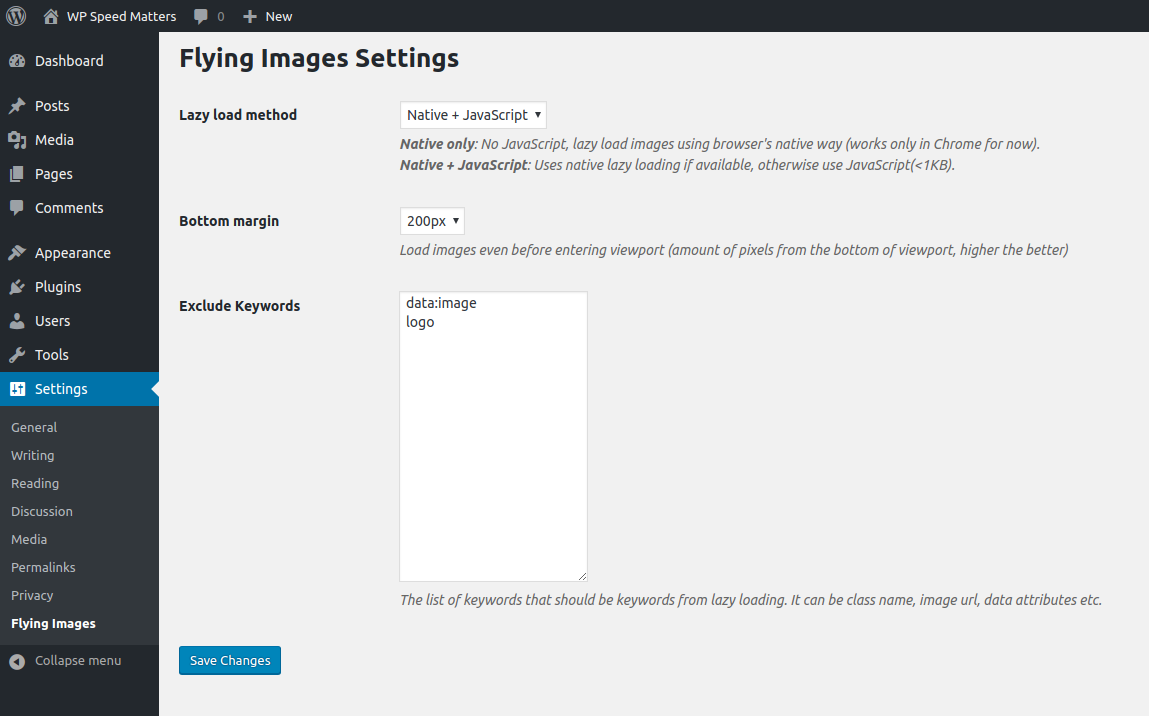Click the Plugins plug icon
This screenshot has width=1149, height=716.
pyautogui.click(x=17, y=287)
